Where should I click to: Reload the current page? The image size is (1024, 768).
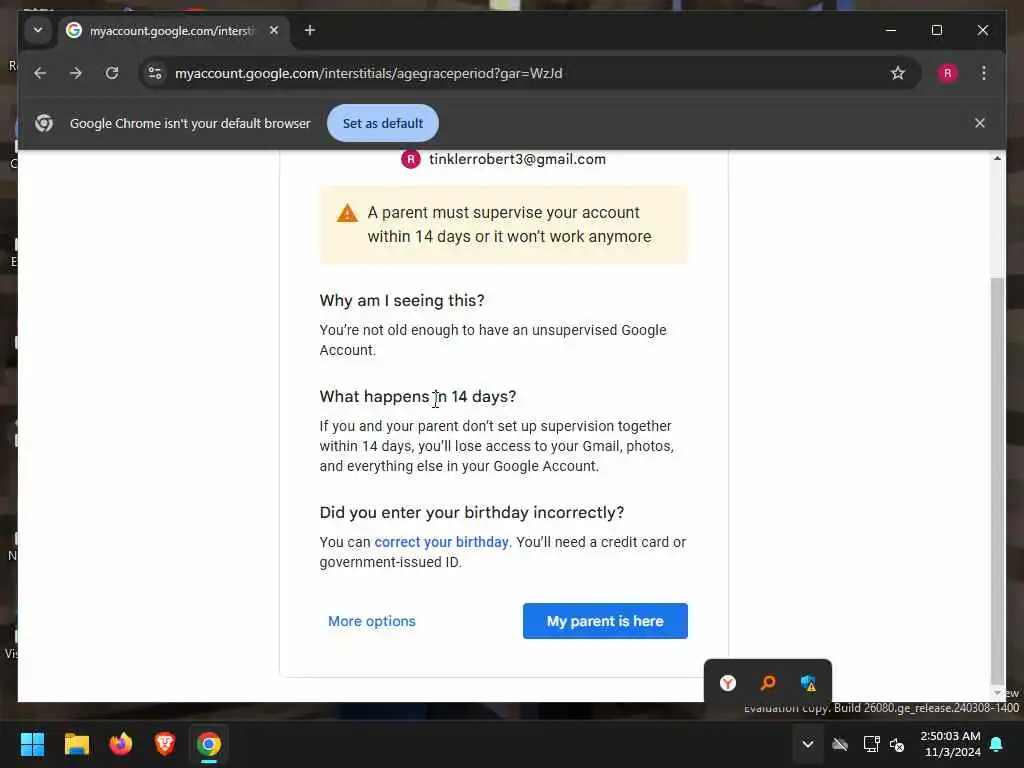click(112, 73)
